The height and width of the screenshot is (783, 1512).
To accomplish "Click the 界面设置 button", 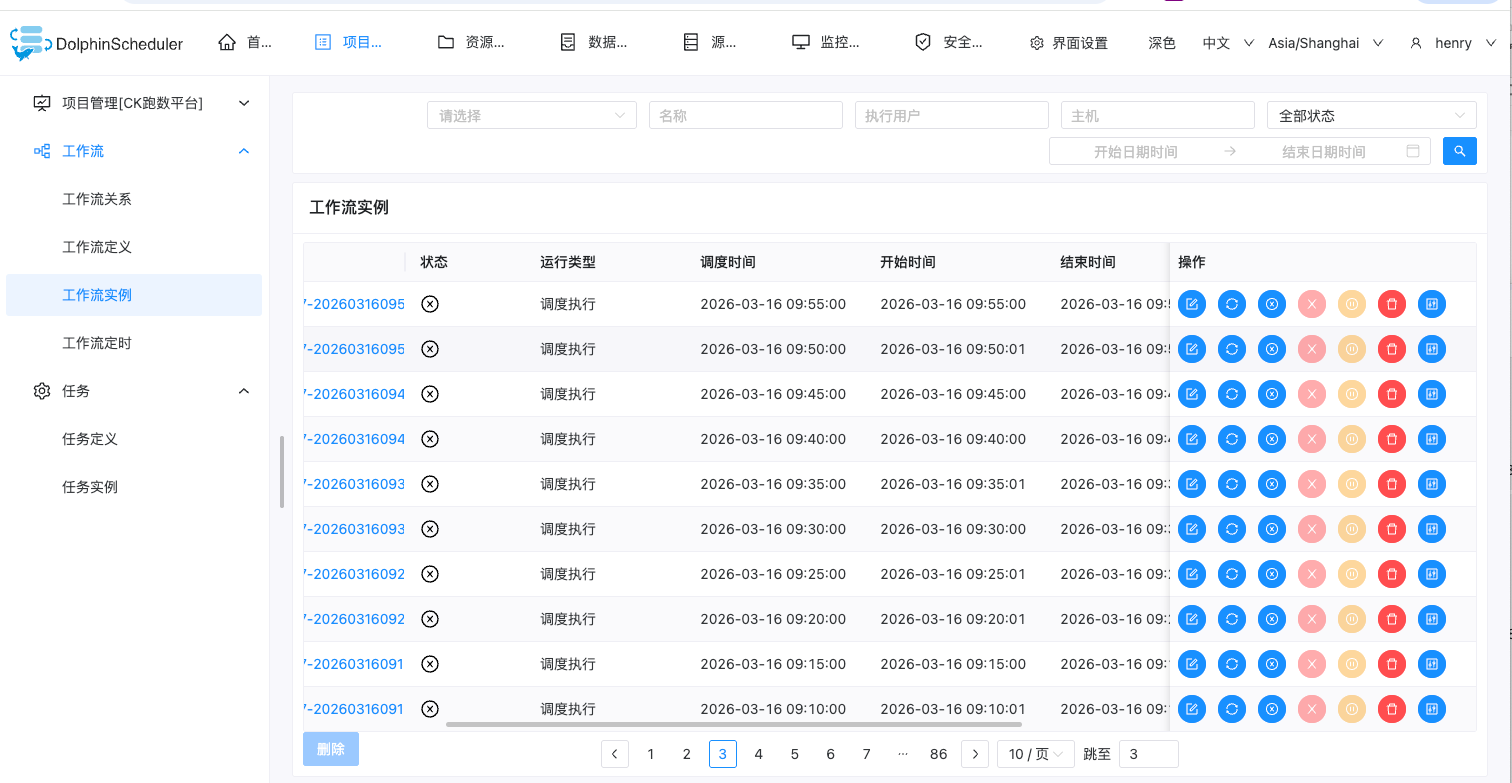I will coord(1069,43).
